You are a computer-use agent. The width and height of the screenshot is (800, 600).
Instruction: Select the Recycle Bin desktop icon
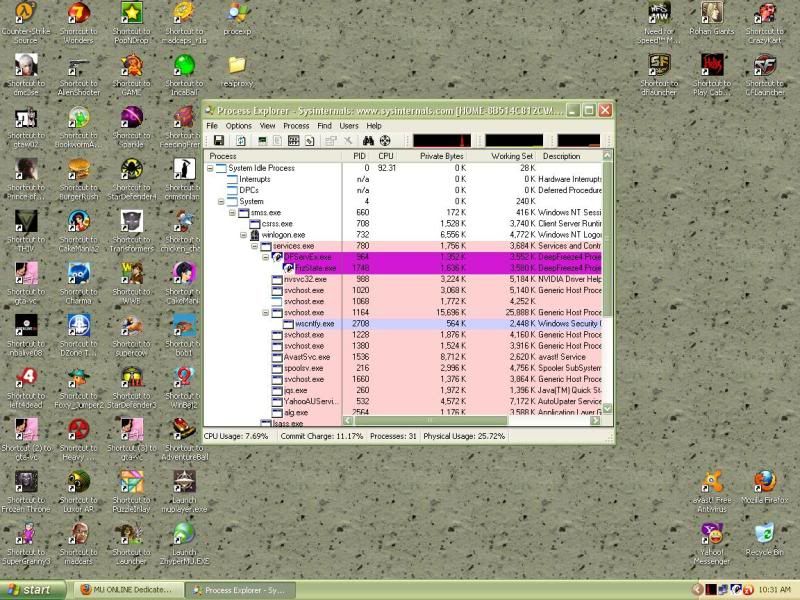[764, 540]
